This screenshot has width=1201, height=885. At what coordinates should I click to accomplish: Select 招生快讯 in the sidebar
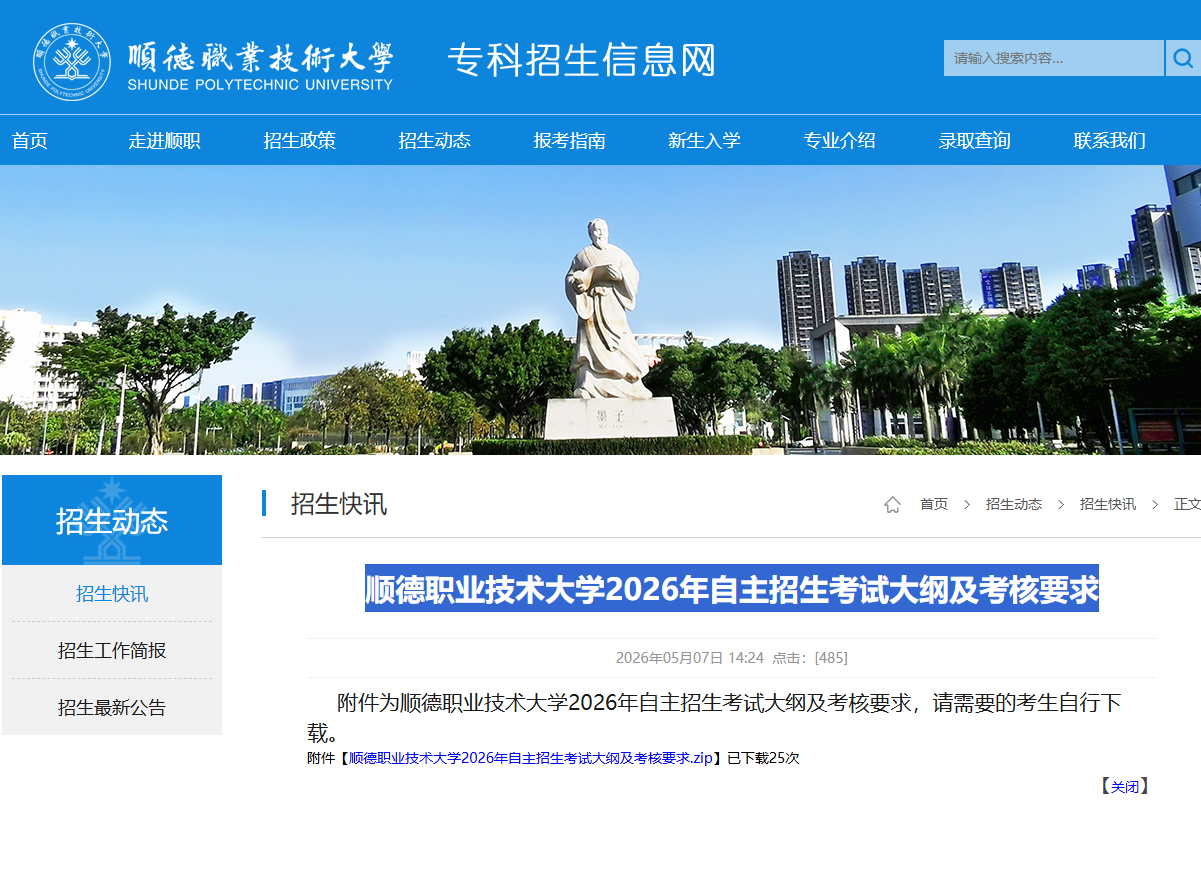[x=112, y=594]
